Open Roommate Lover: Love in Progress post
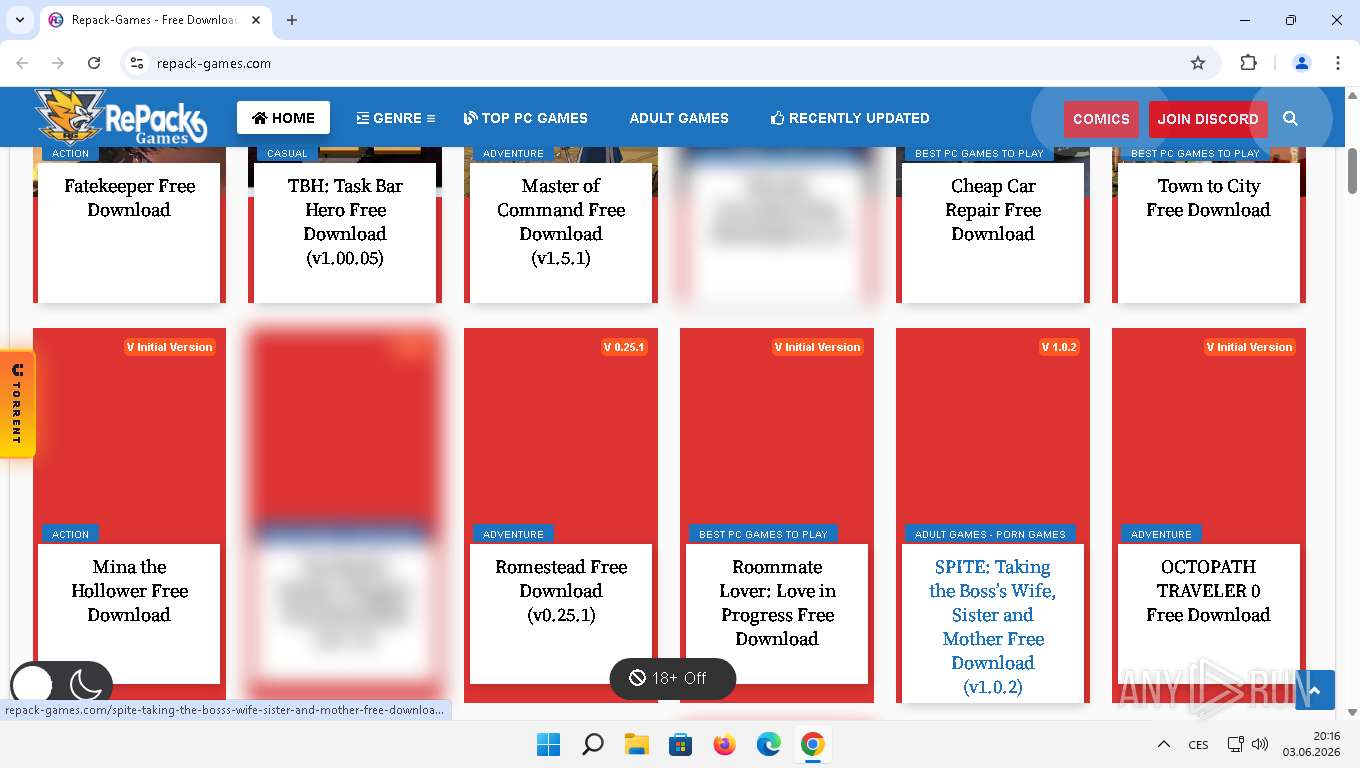1360x768 pixels. [x=777, y=603]
